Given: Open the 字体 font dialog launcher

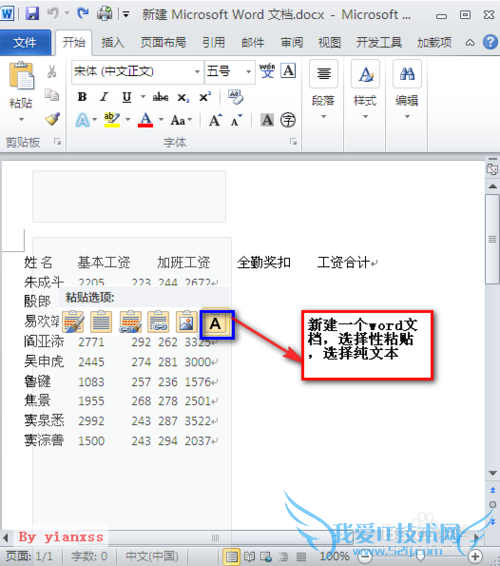Looking at the screenshot, I should point(293,142).
